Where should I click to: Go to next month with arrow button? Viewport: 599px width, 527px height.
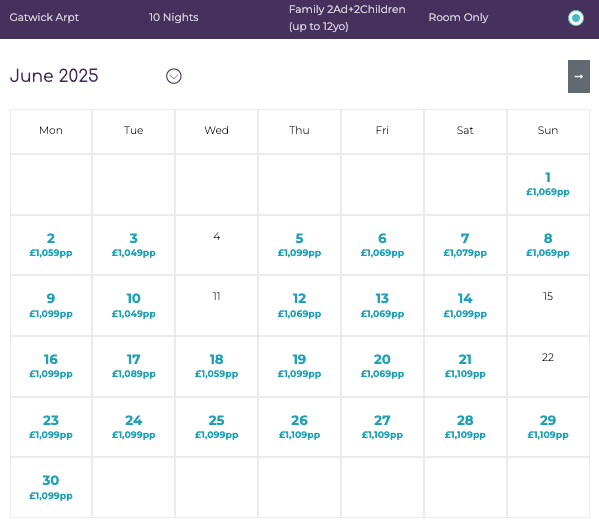click(578, 76)
